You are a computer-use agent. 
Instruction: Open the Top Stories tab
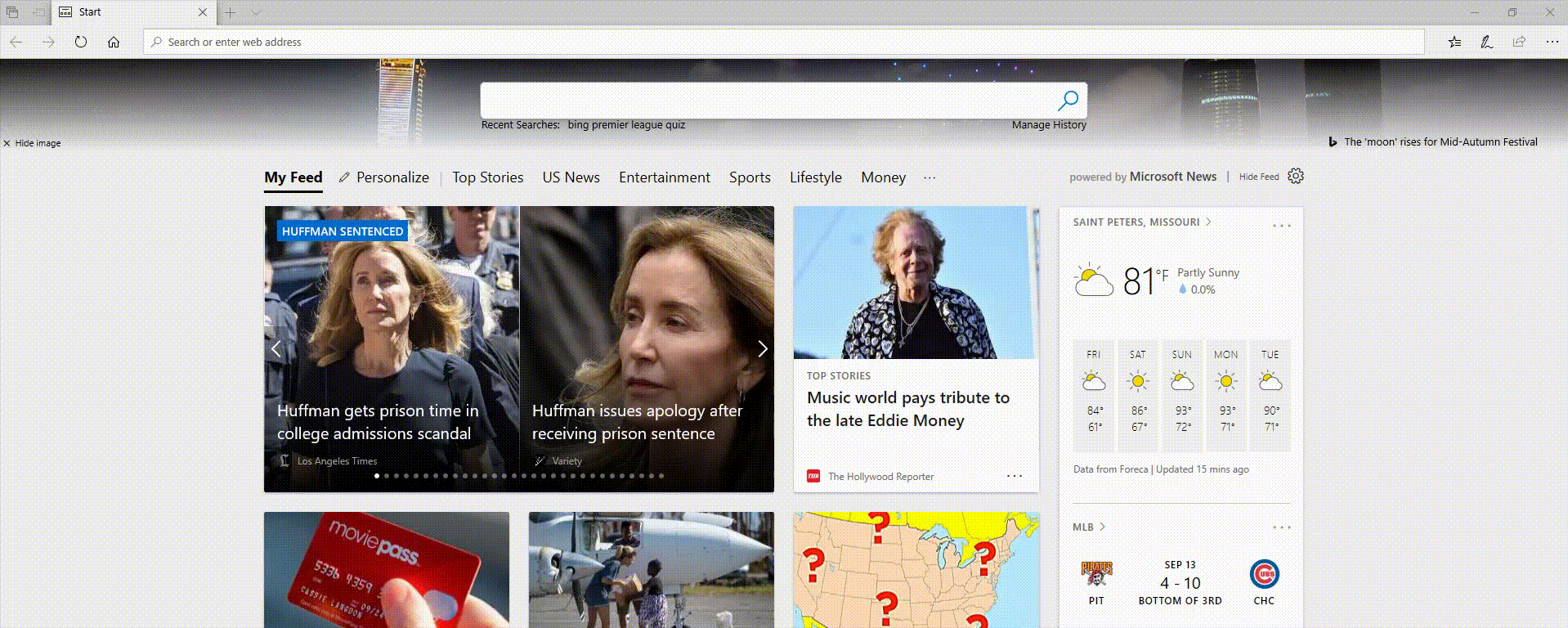coord(488,177)
